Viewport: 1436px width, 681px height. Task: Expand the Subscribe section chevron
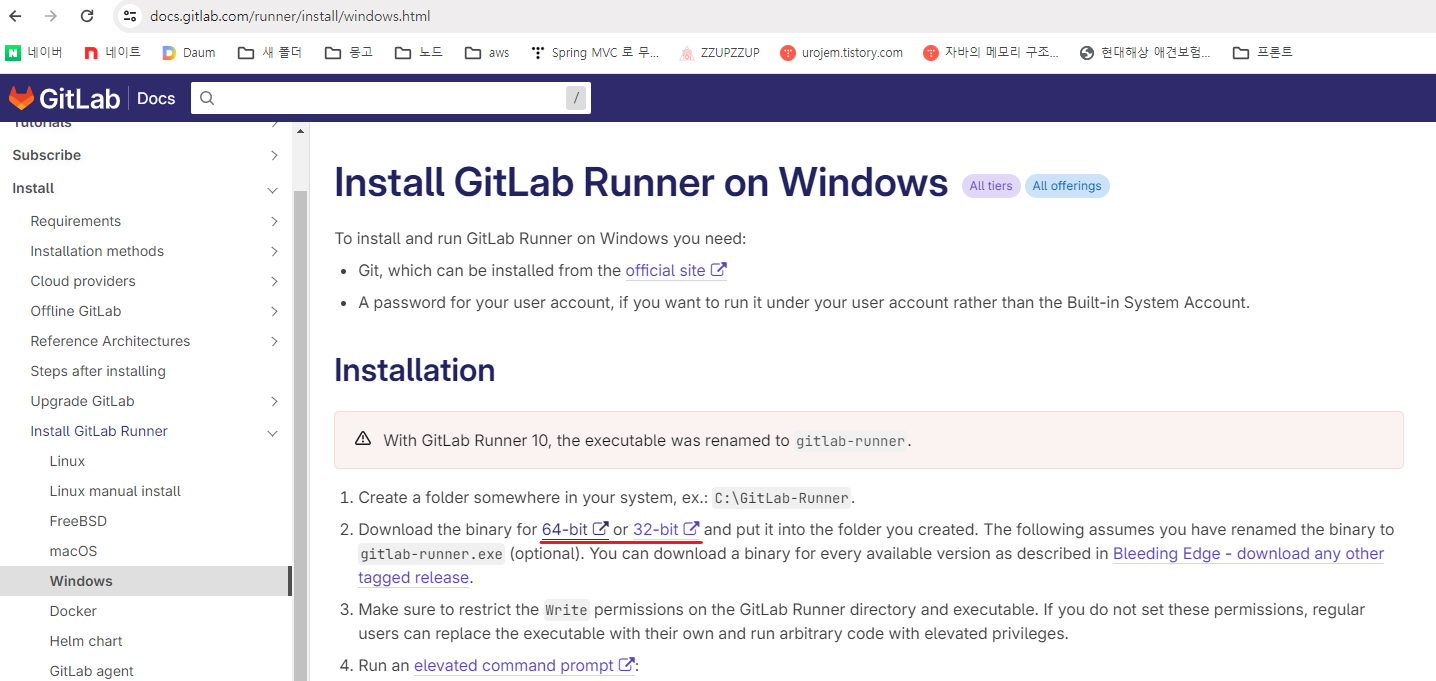coord(274,155)
